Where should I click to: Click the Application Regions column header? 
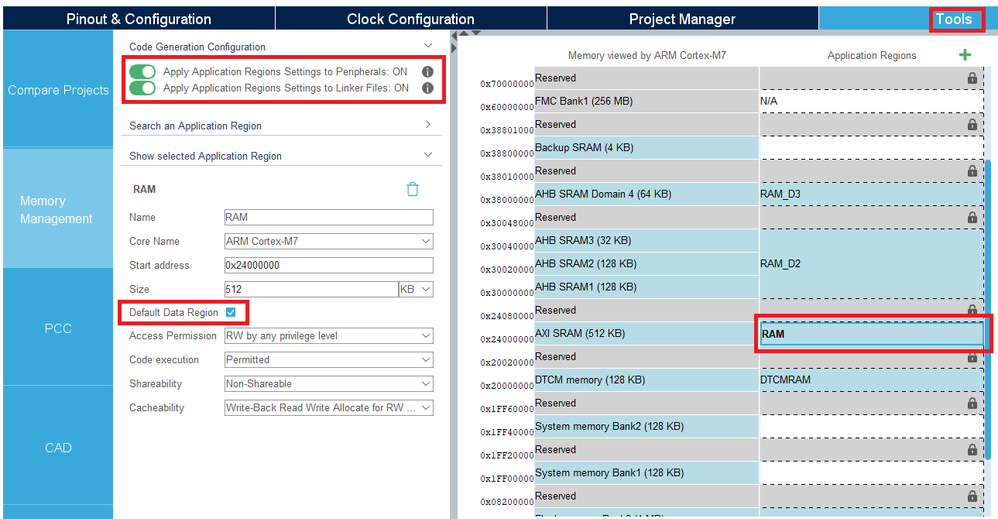pyautogui.click(x=871, y=55)
